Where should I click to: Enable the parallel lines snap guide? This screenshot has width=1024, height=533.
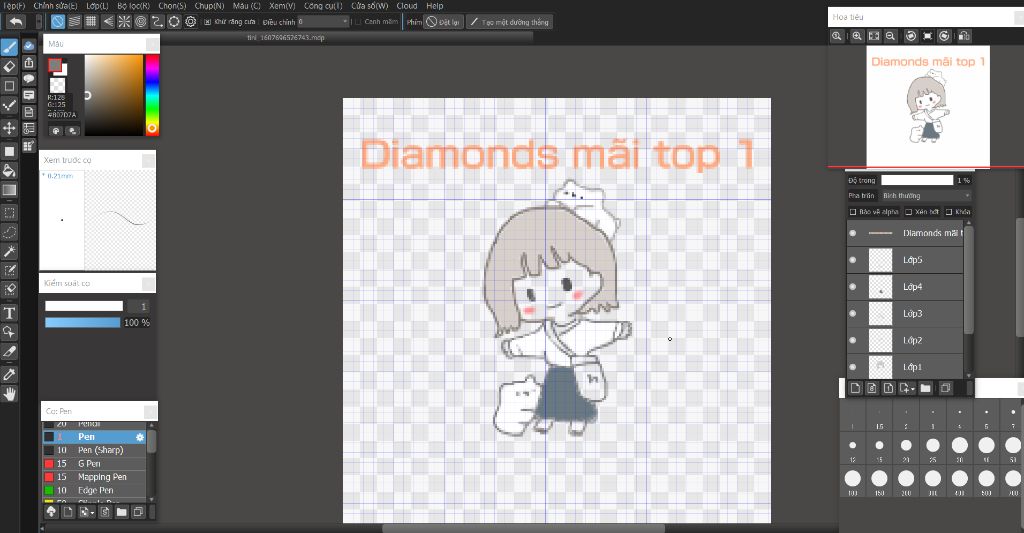[74, 22]
